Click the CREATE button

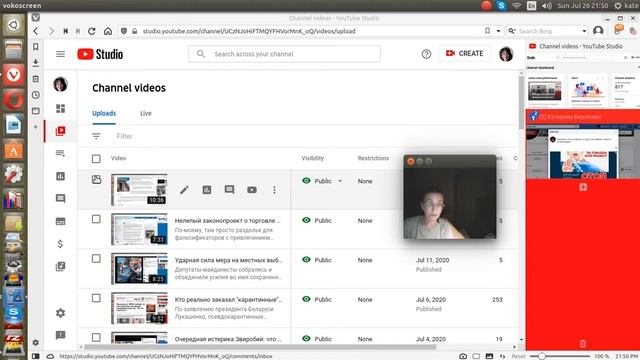click(x=465, y=53)
